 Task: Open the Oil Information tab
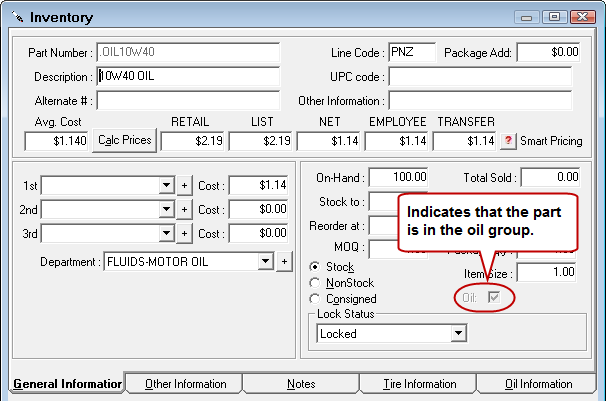coord(538,384)
